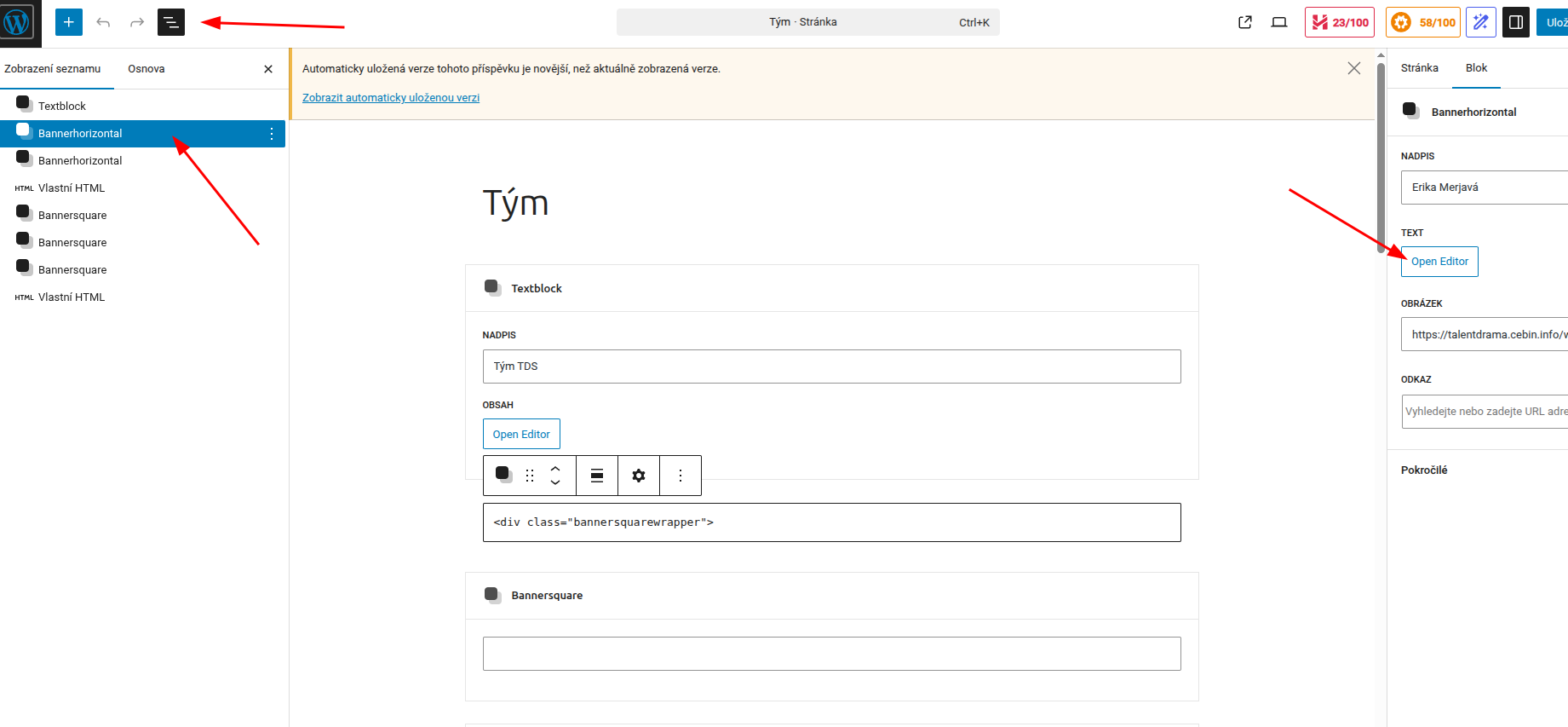This screenshot has height=727, width=1568.
Task: Toggle the document overview list view
Action: (171, 22)
